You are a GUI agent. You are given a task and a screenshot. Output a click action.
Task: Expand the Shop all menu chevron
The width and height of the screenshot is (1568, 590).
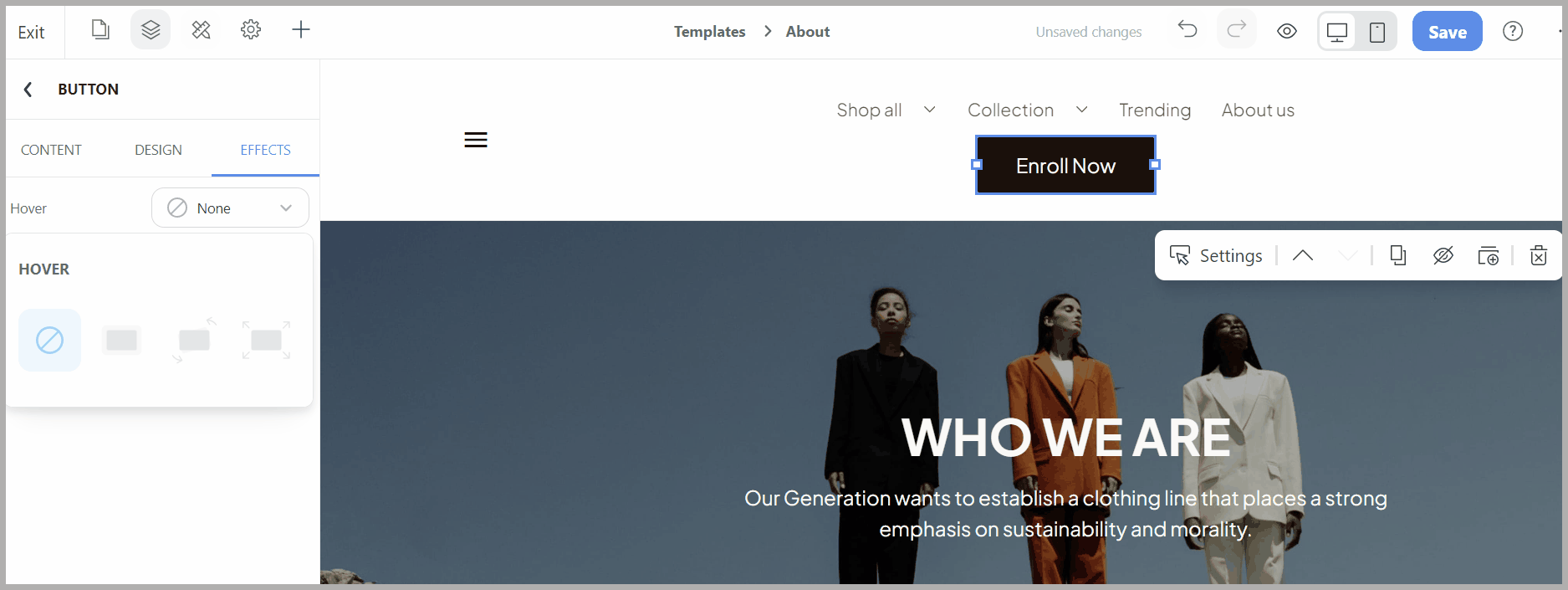[930, 110]
